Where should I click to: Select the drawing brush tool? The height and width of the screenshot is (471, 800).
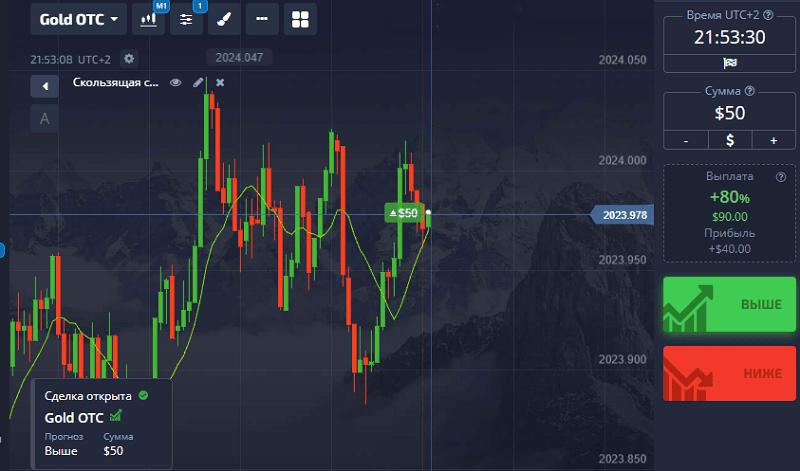tap(224, 19)
